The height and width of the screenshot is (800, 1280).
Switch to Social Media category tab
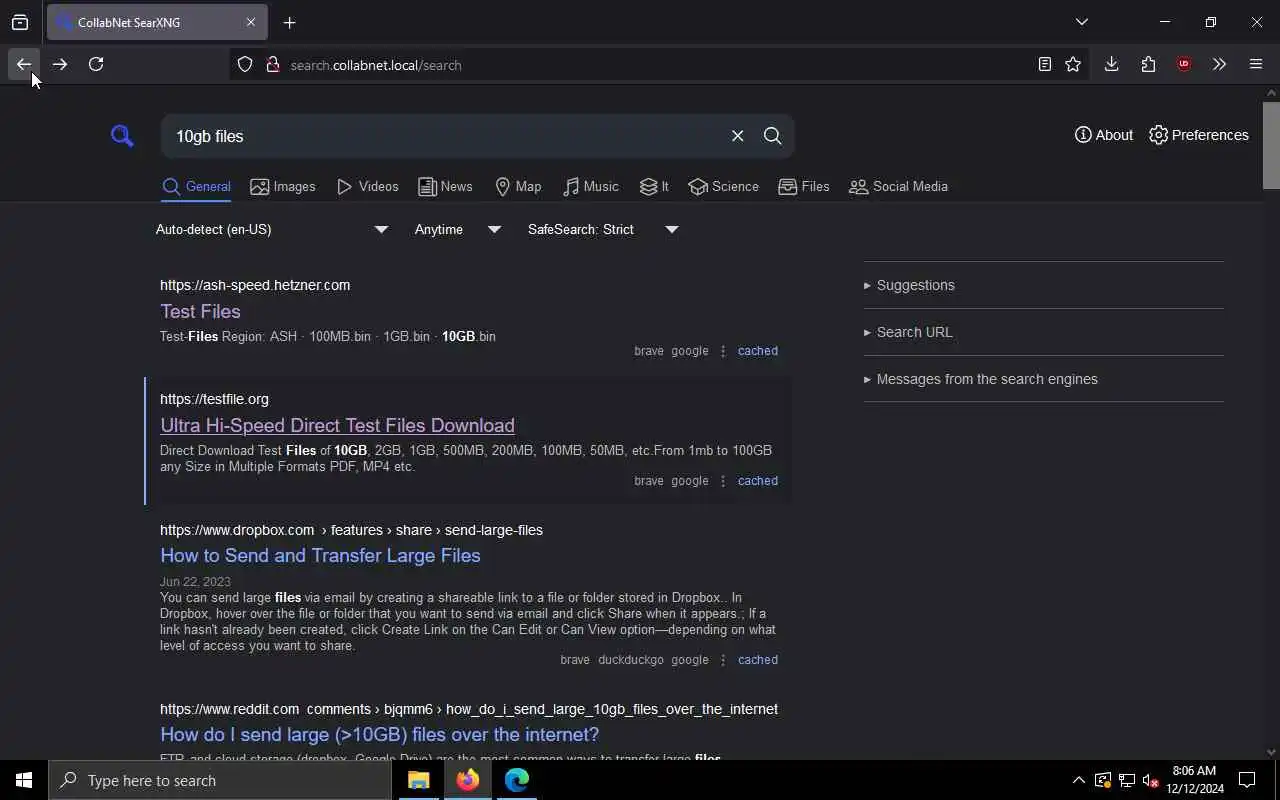[898, 187]
